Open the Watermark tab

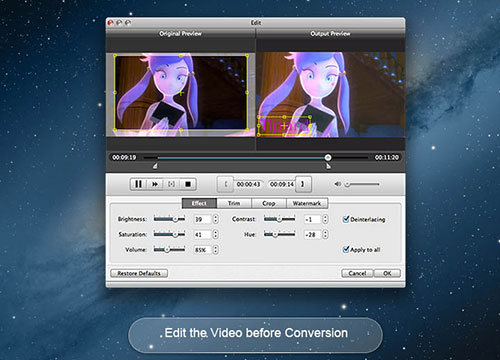[x=307, y=203]
